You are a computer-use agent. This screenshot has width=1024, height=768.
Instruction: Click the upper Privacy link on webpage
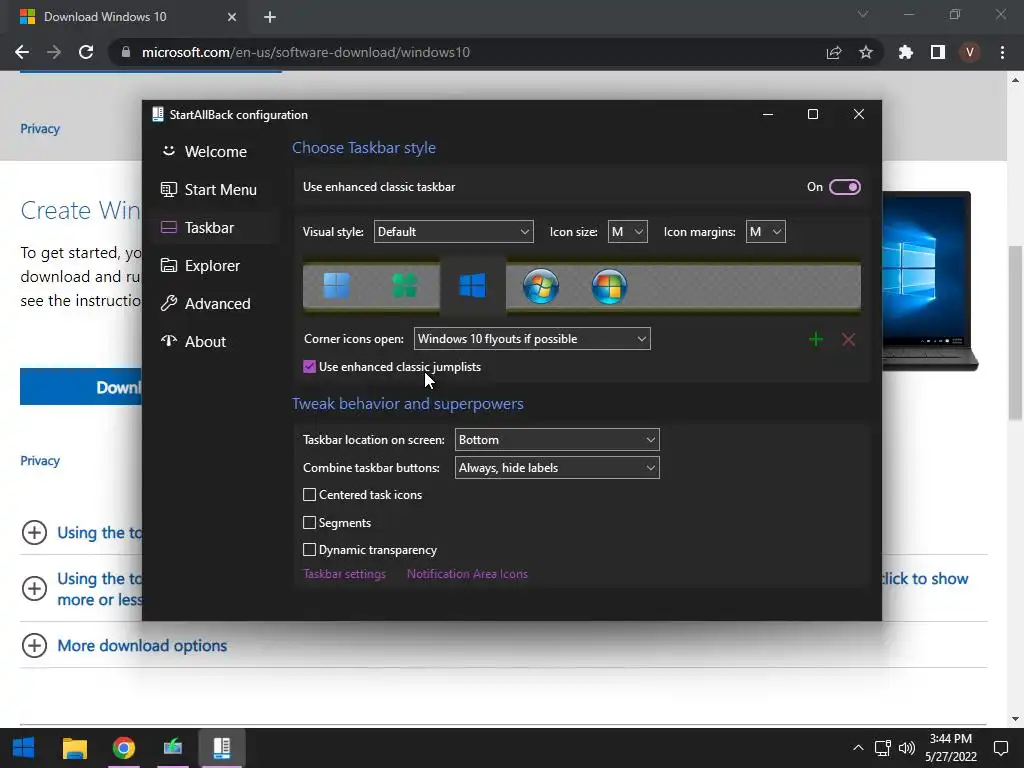click(x=40, y=129)
